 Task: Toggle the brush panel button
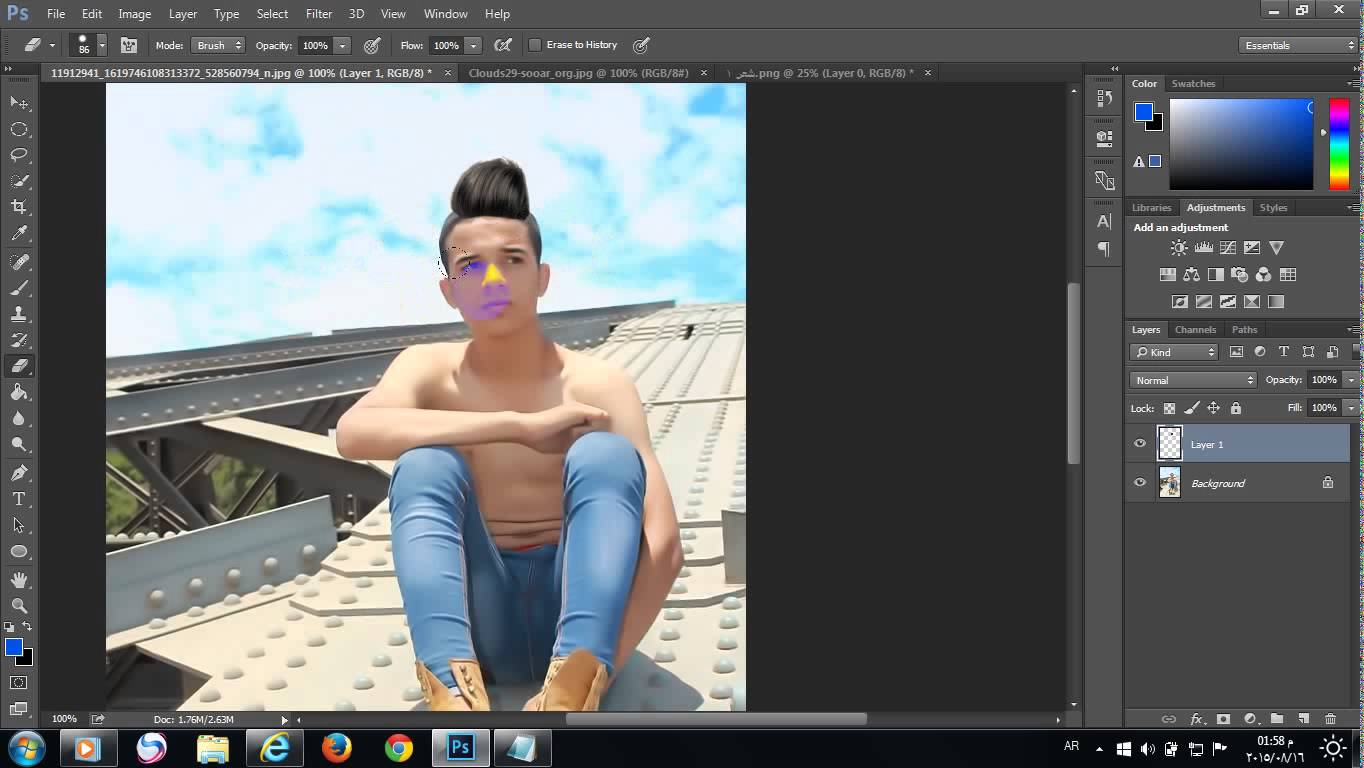pos(129,45)
